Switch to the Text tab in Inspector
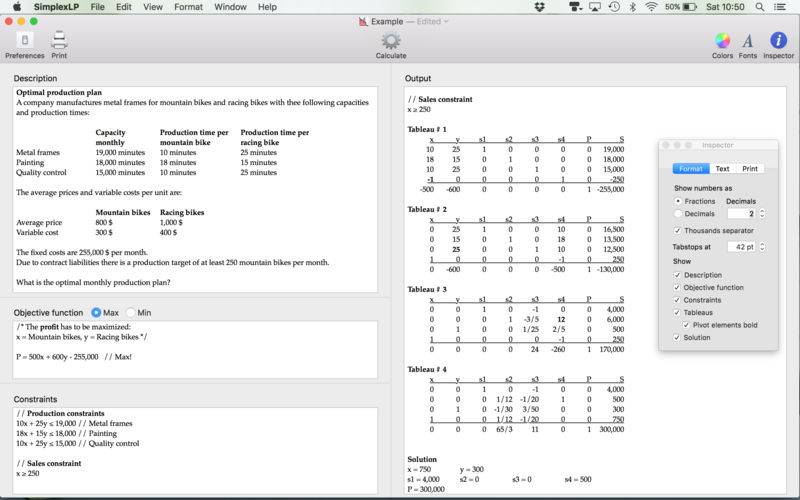The image size is (800, 500). 722,168
